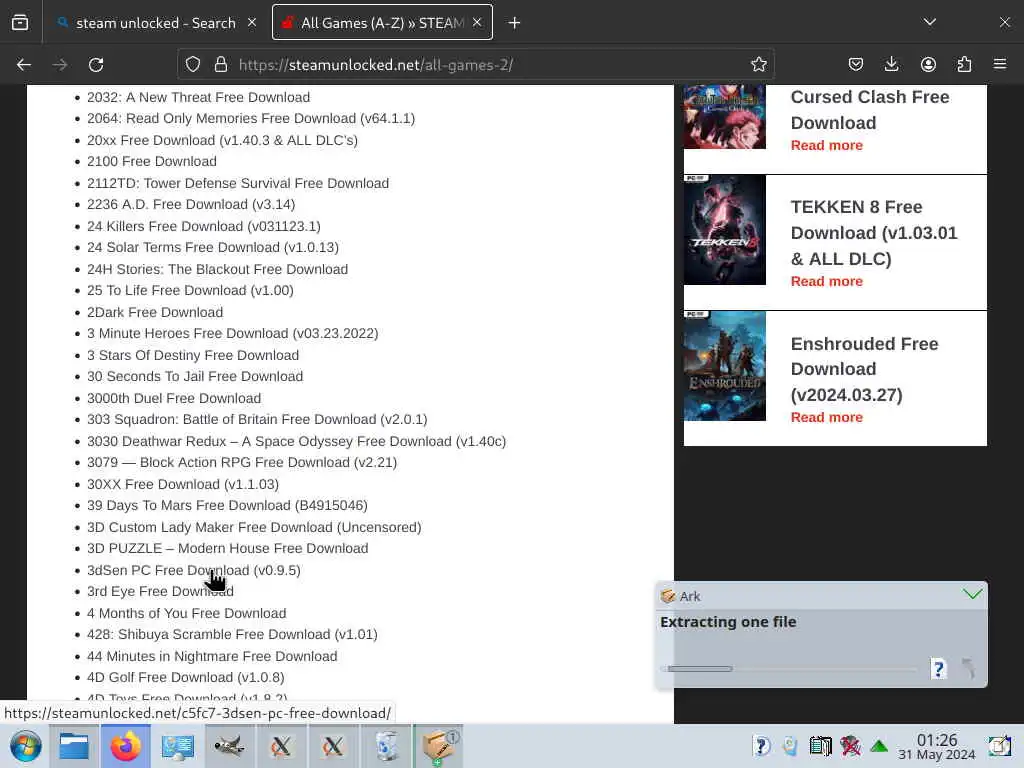Open the Ark package icon on taskbar
The width and height of the screenshot is (1024, 768).
[438, 746]
